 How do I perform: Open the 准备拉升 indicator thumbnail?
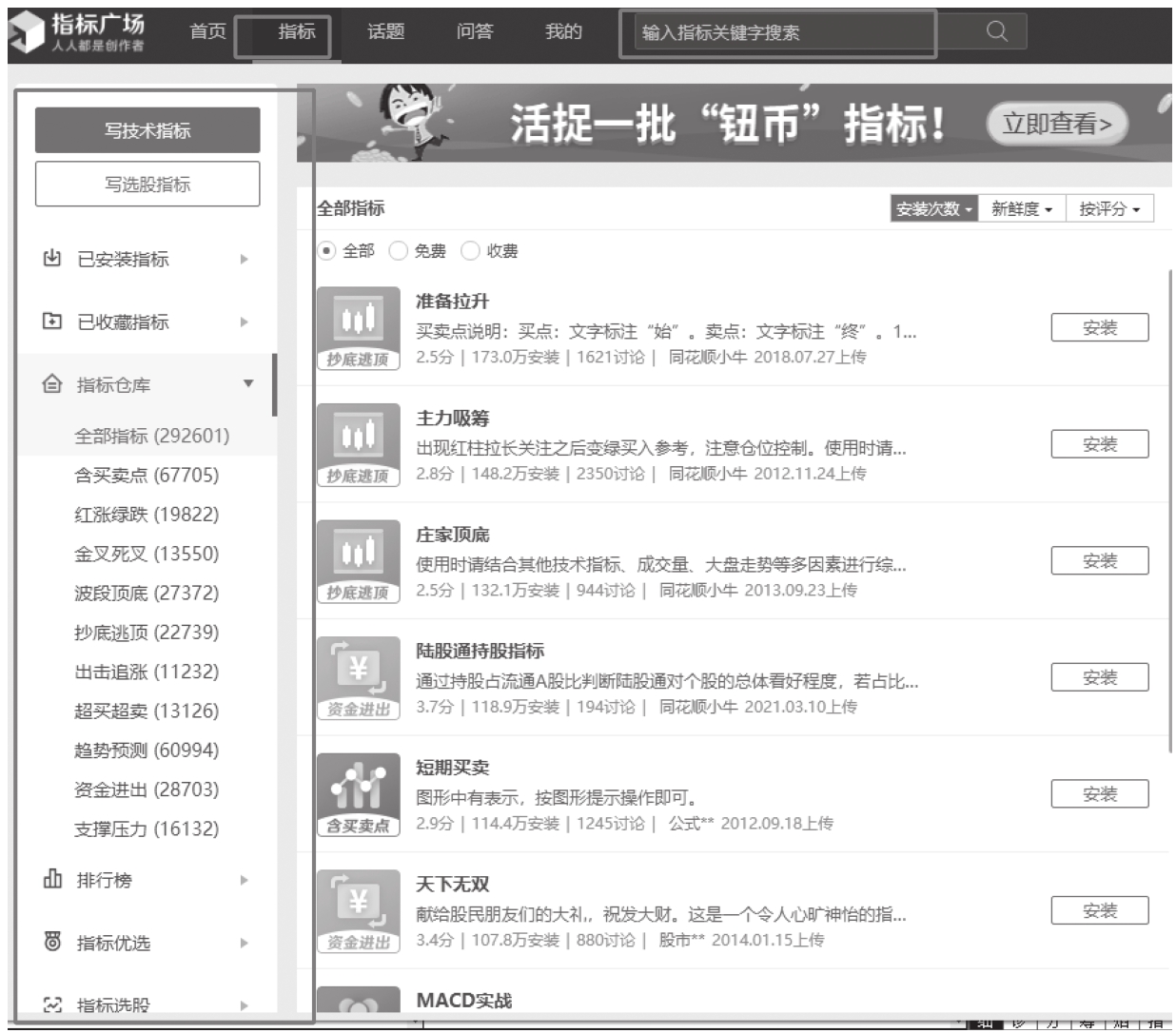pos(358,328)
